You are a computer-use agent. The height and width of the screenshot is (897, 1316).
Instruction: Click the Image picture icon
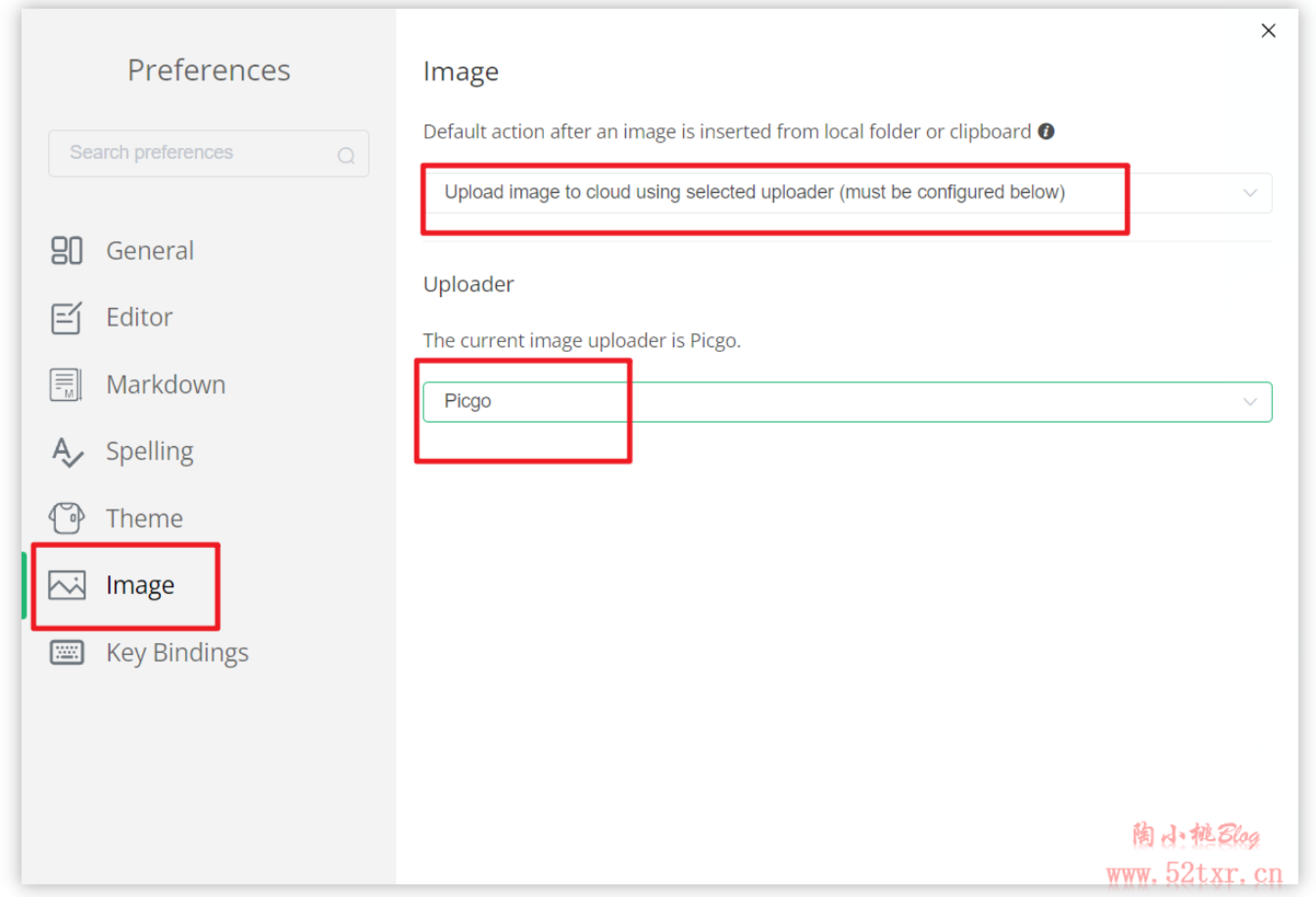coord(66,585)
